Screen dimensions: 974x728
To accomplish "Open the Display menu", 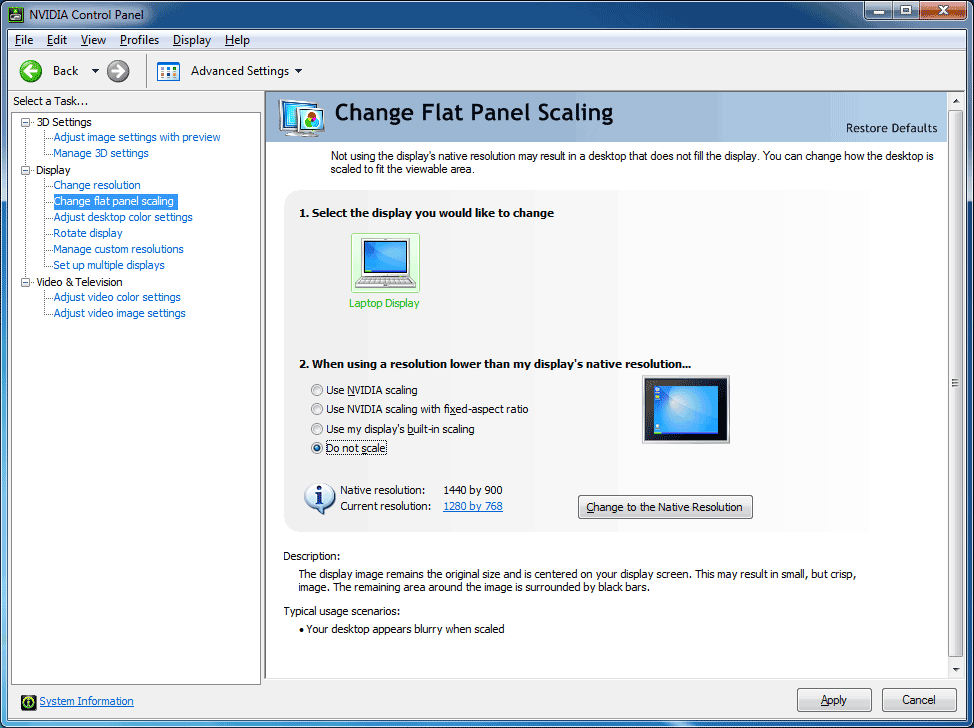I will pyautogui.click(x=192, y=40).
